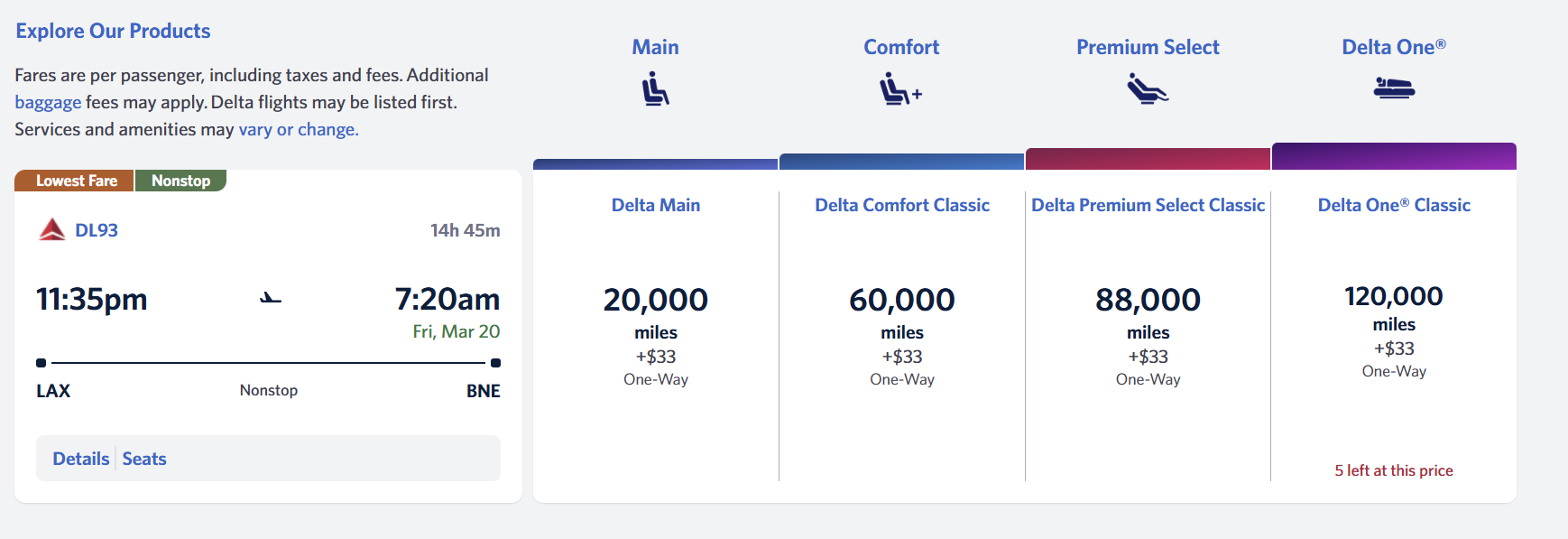Open the Seats link
The image size is (1568, 539).
click(x=144, y=459)
